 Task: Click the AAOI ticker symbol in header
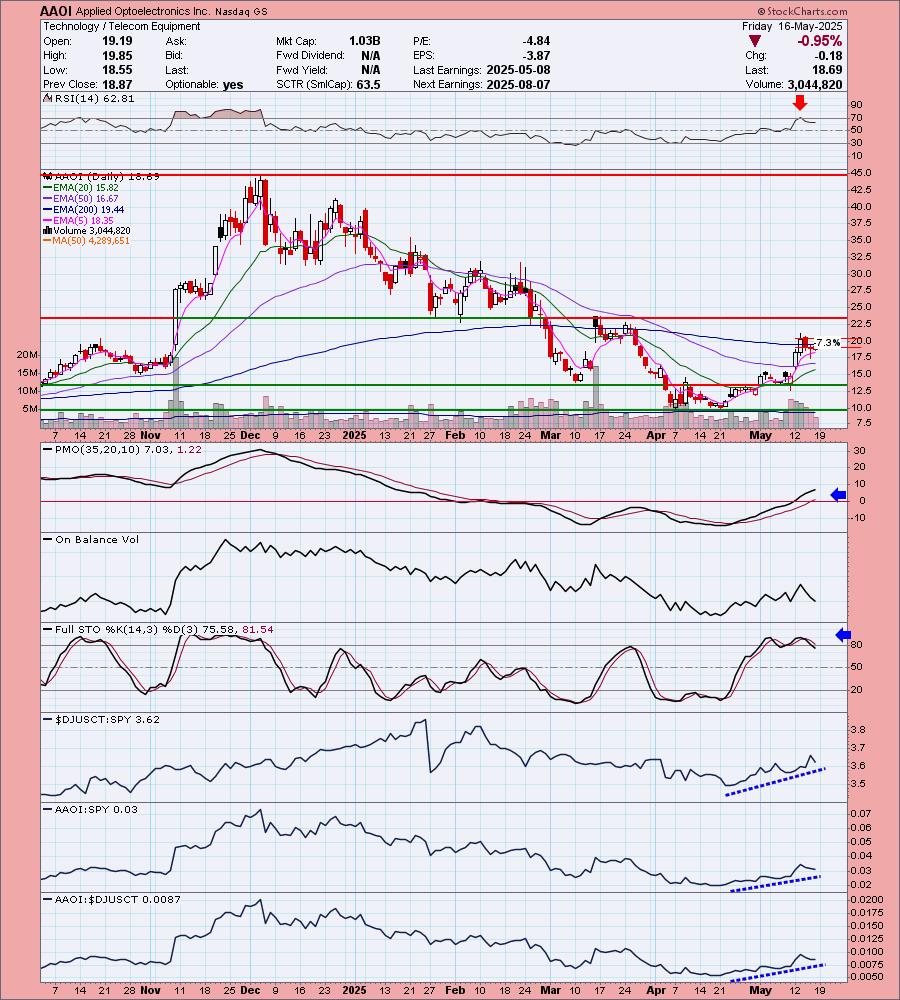(56, 11)
